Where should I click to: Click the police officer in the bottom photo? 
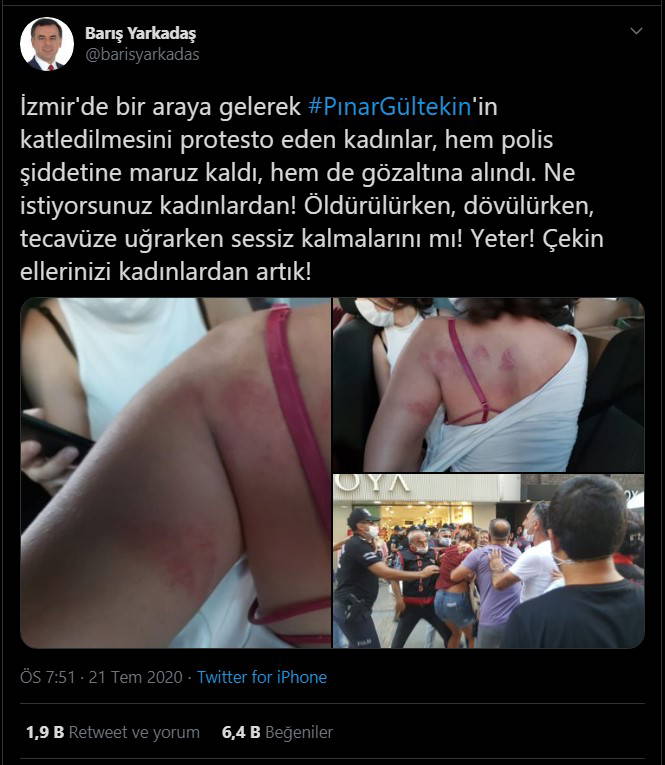click(x=360, y=578)
